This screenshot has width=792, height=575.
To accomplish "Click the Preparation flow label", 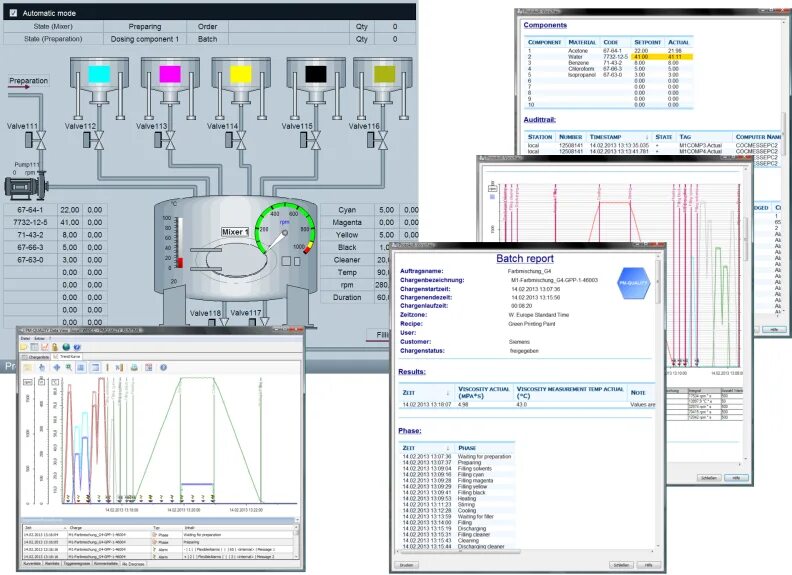I will pos(28,80).
